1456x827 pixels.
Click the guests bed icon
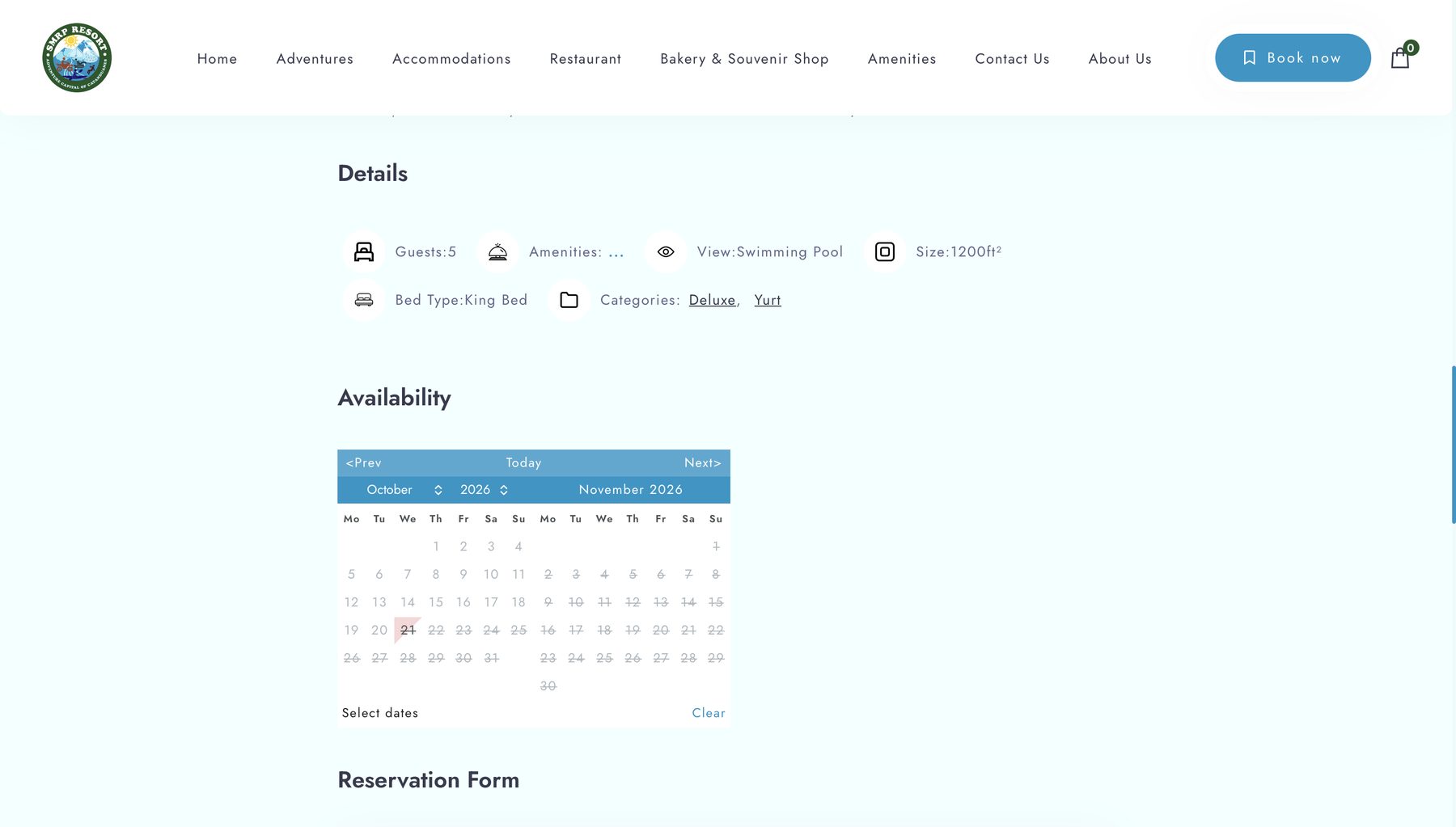(364, 252)
